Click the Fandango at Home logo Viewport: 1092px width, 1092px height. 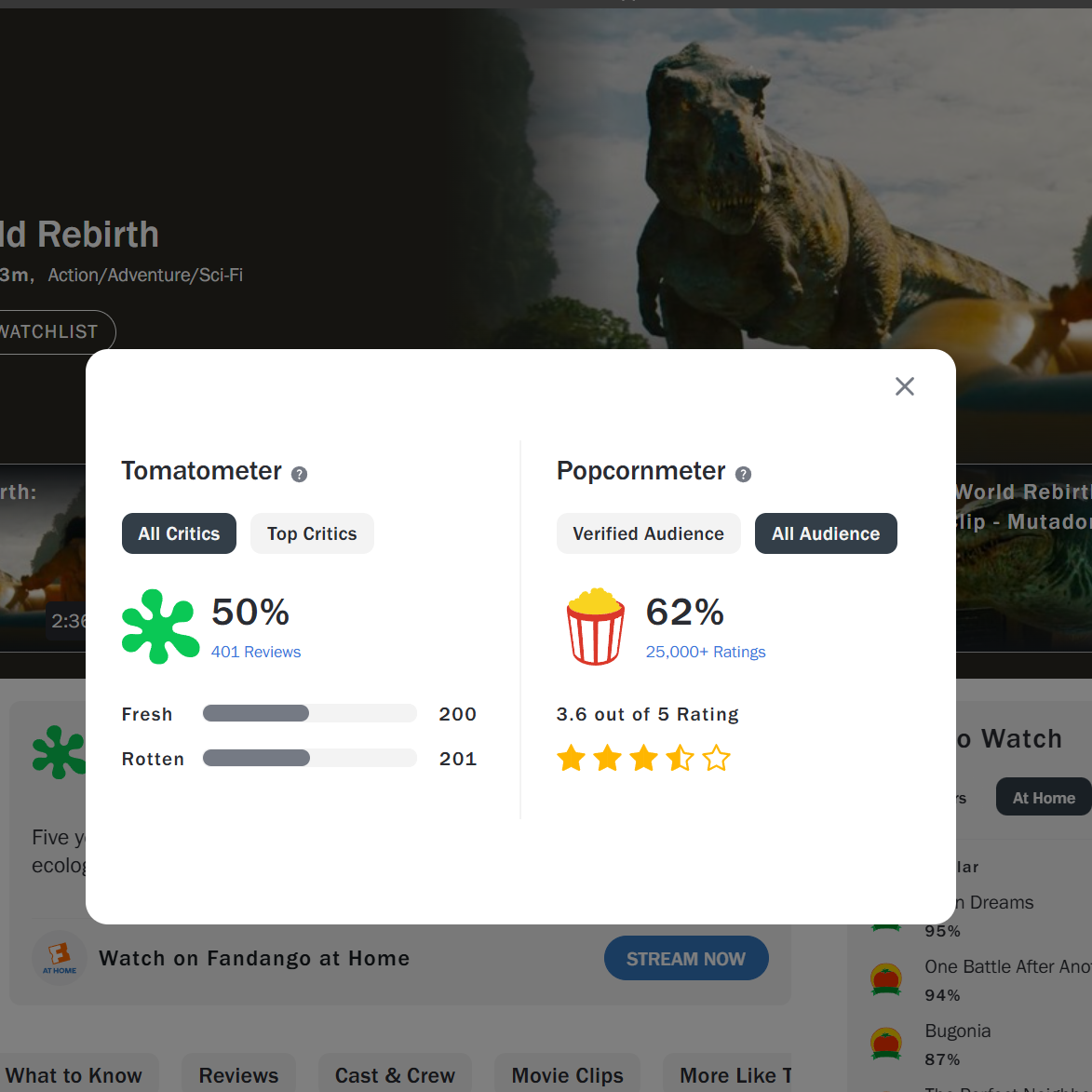pos(60,958)
